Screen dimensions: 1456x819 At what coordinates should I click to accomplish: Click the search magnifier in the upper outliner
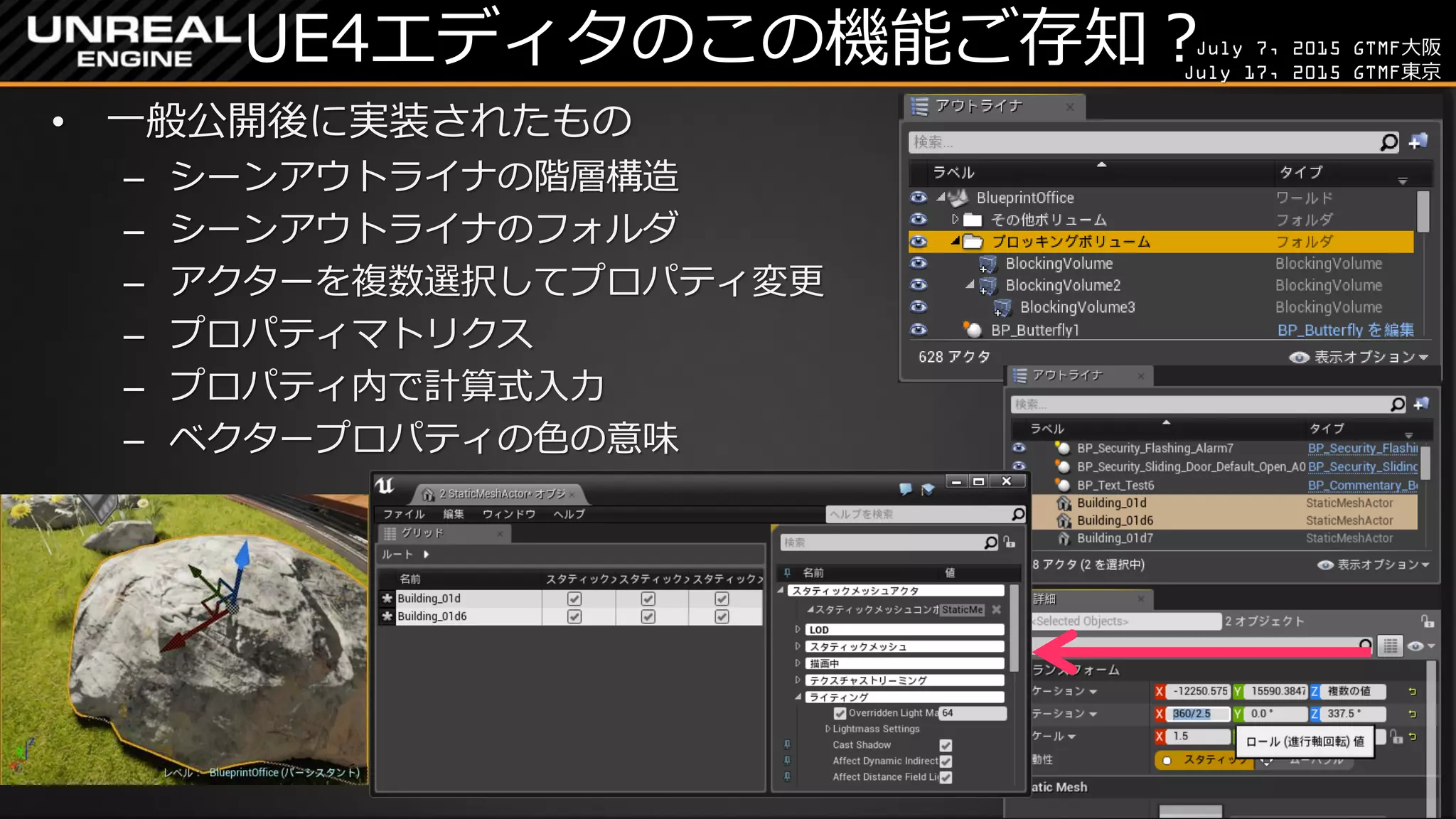pos(1388,142)
